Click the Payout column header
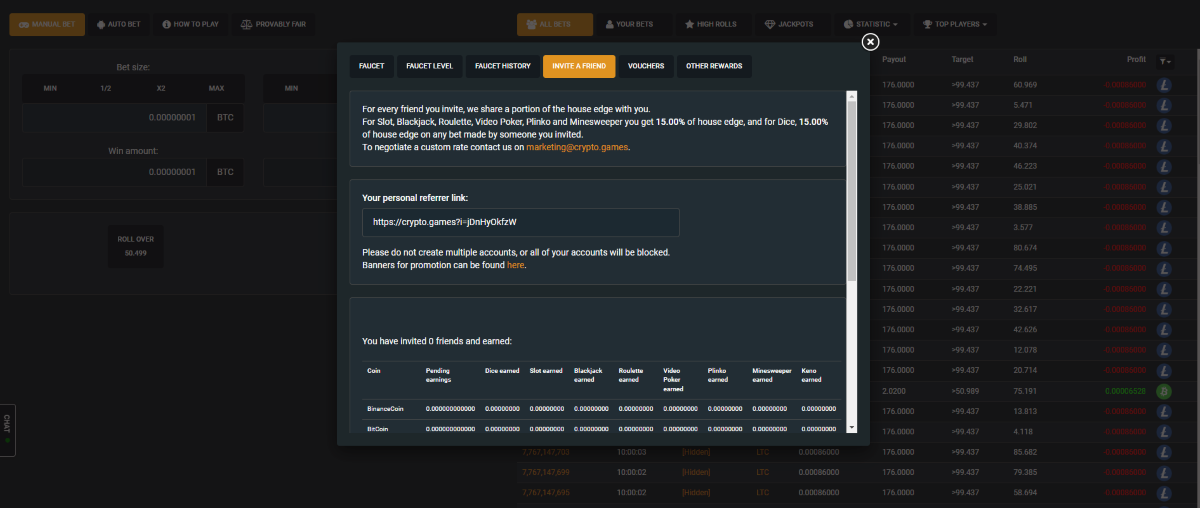Screen dimensions: 1200x508 [x=895, y=59]
